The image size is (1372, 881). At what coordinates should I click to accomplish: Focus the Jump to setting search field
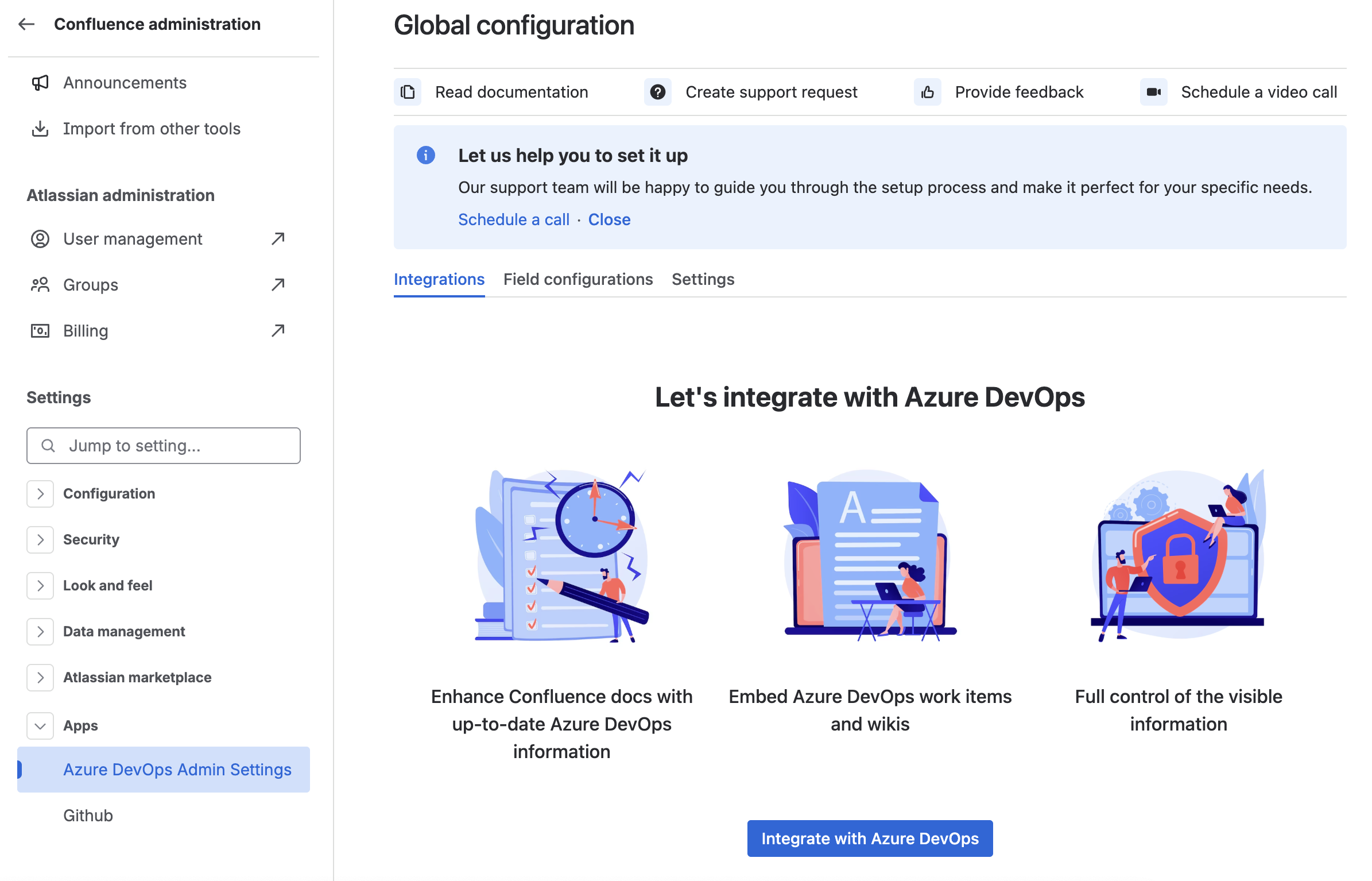click(x=164, y=446)
